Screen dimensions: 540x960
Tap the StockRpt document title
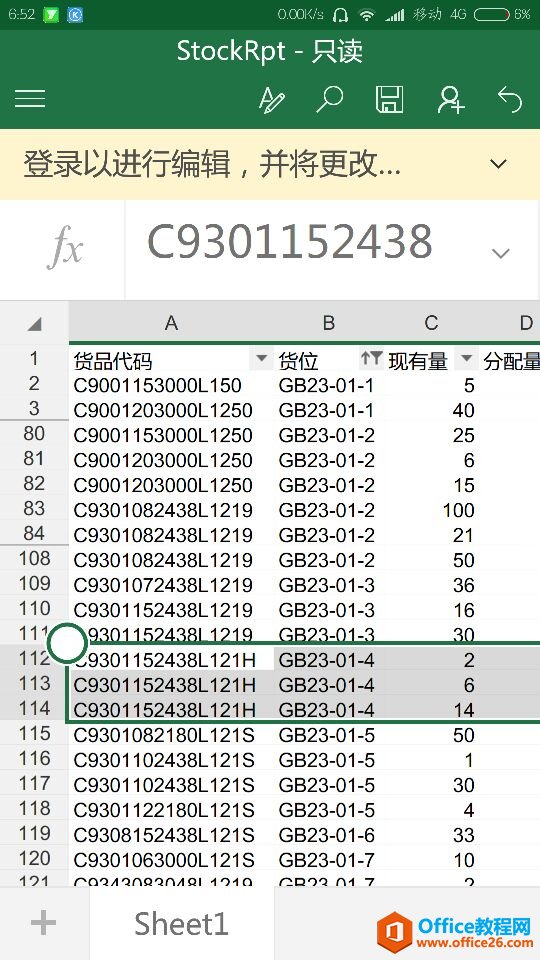270,51
